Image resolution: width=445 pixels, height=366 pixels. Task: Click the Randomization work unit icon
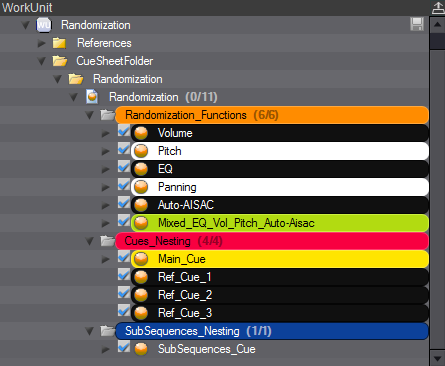[x=44, y=25]
